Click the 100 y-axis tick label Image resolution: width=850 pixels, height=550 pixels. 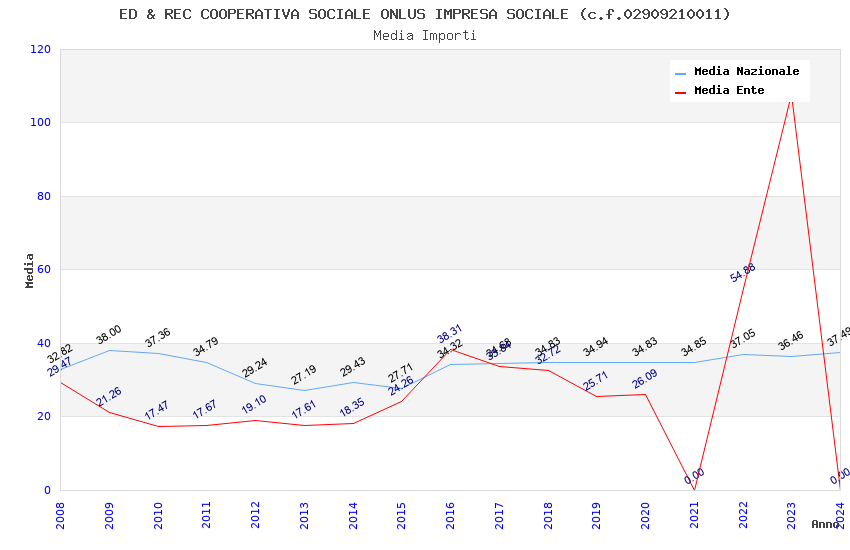(x=41, y=122)
